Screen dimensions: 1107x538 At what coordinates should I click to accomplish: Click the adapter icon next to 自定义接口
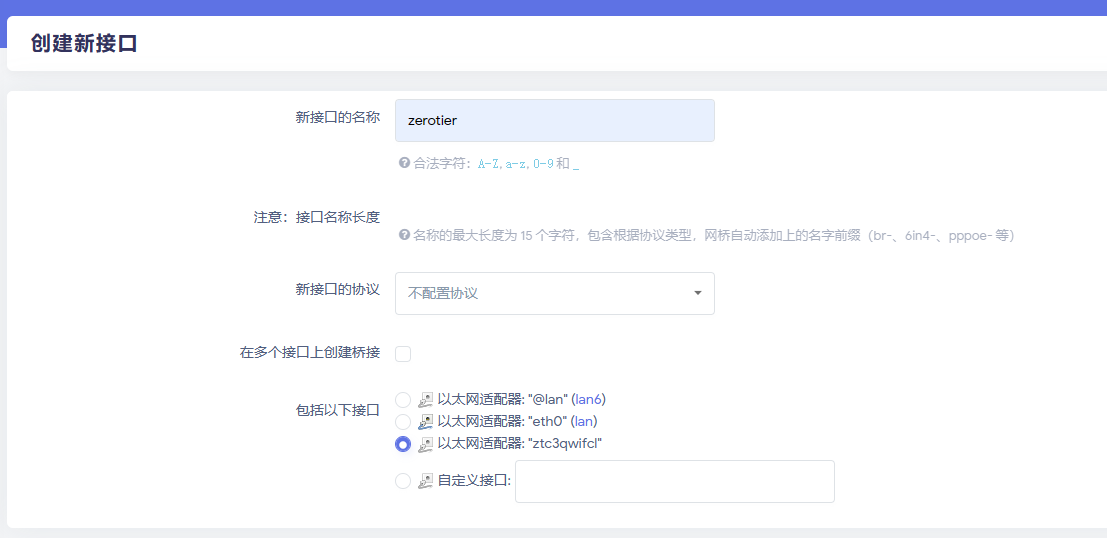coord(425,481)
